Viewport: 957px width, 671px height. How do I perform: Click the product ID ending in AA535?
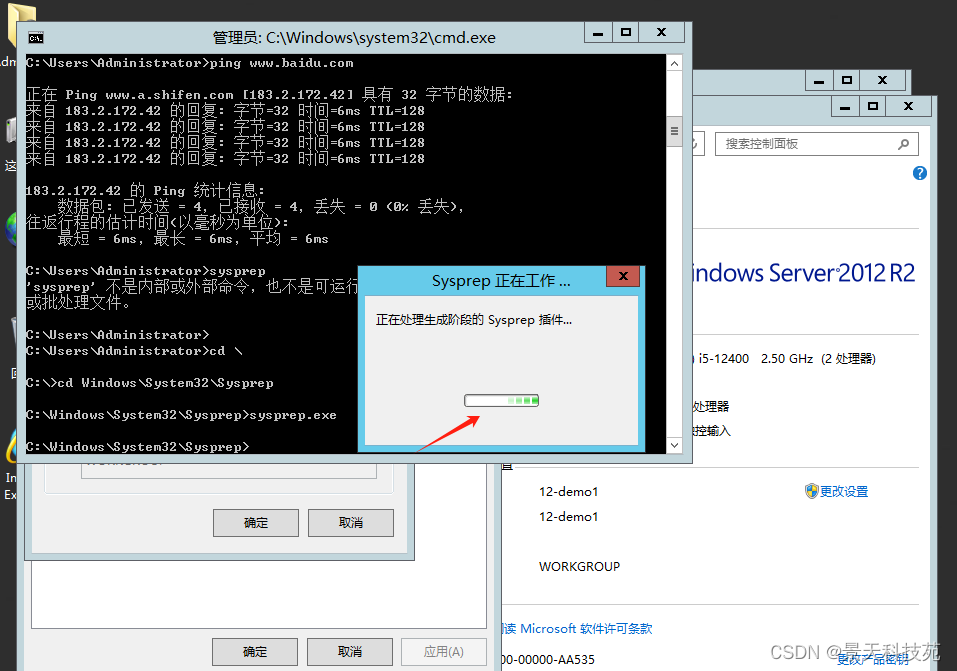pos(548,659)
